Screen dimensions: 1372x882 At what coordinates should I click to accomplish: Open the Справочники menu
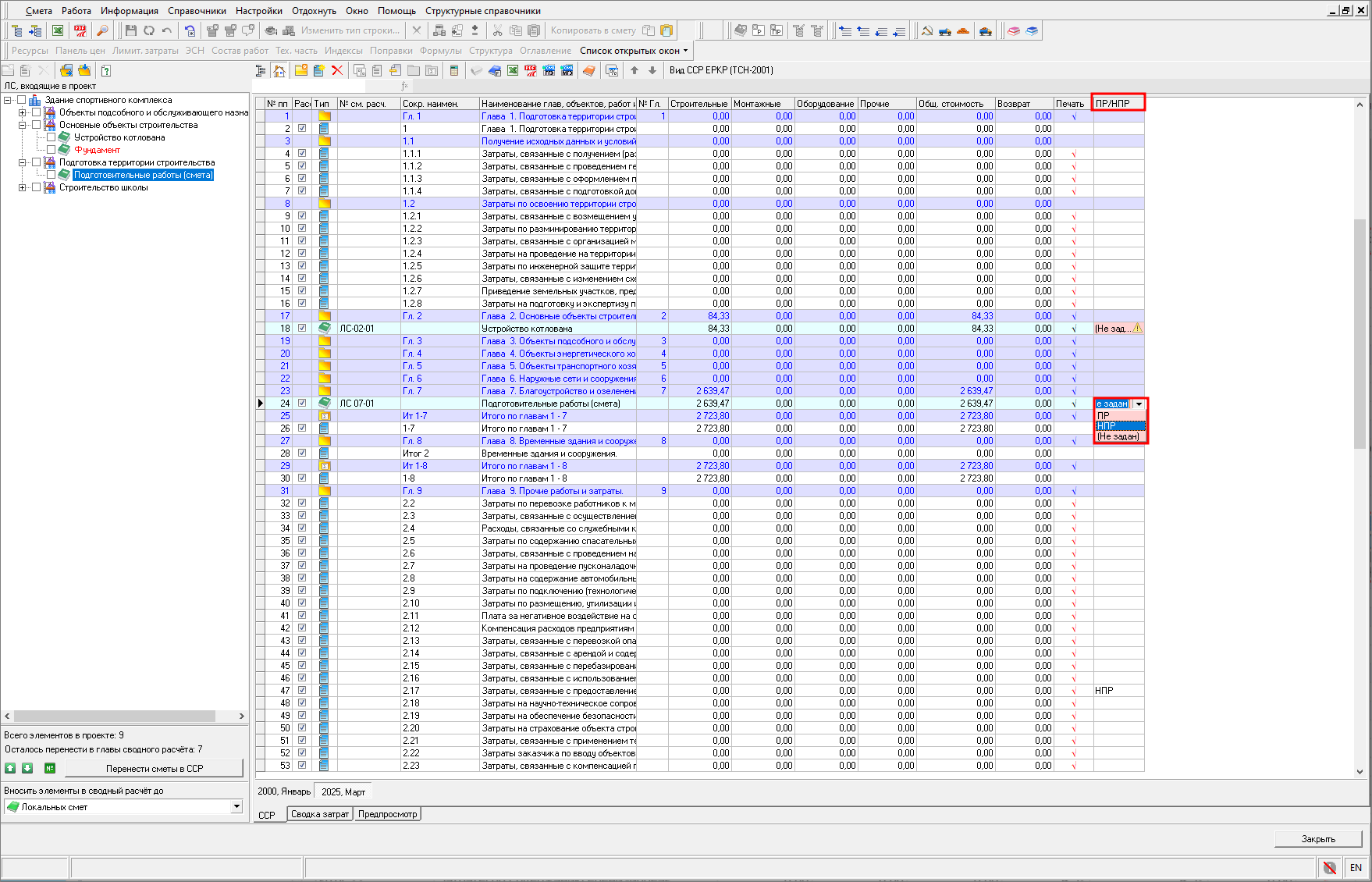[197, 11]
